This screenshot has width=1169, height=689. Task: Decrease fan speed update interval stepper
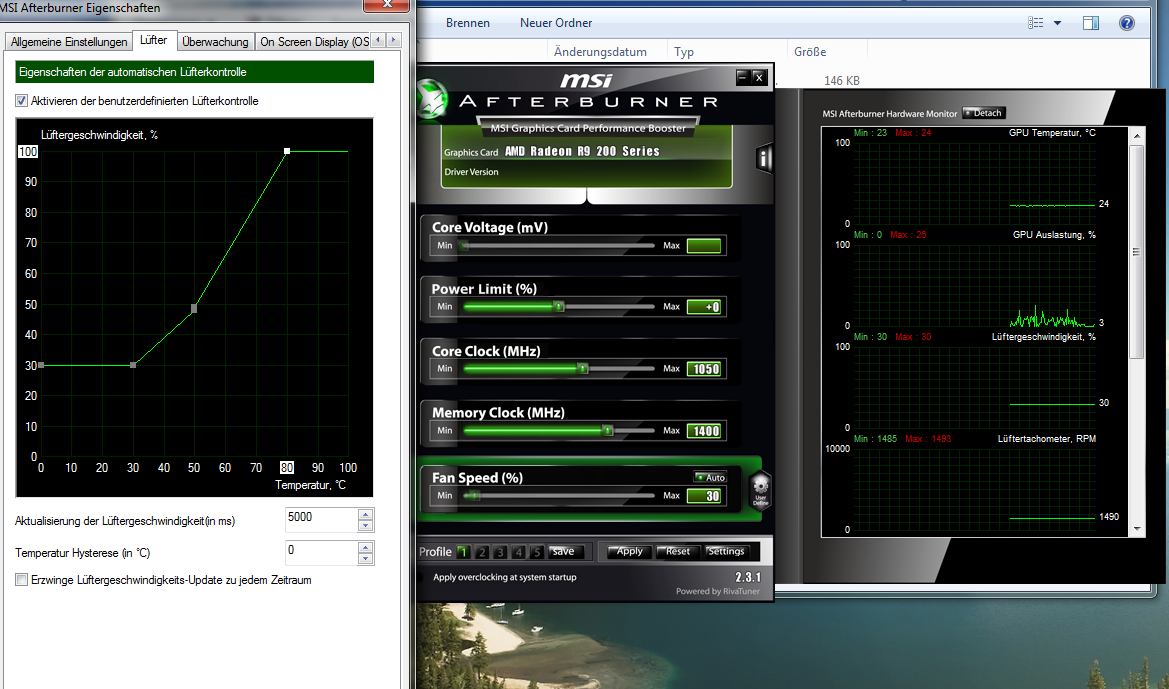point(365,526)
